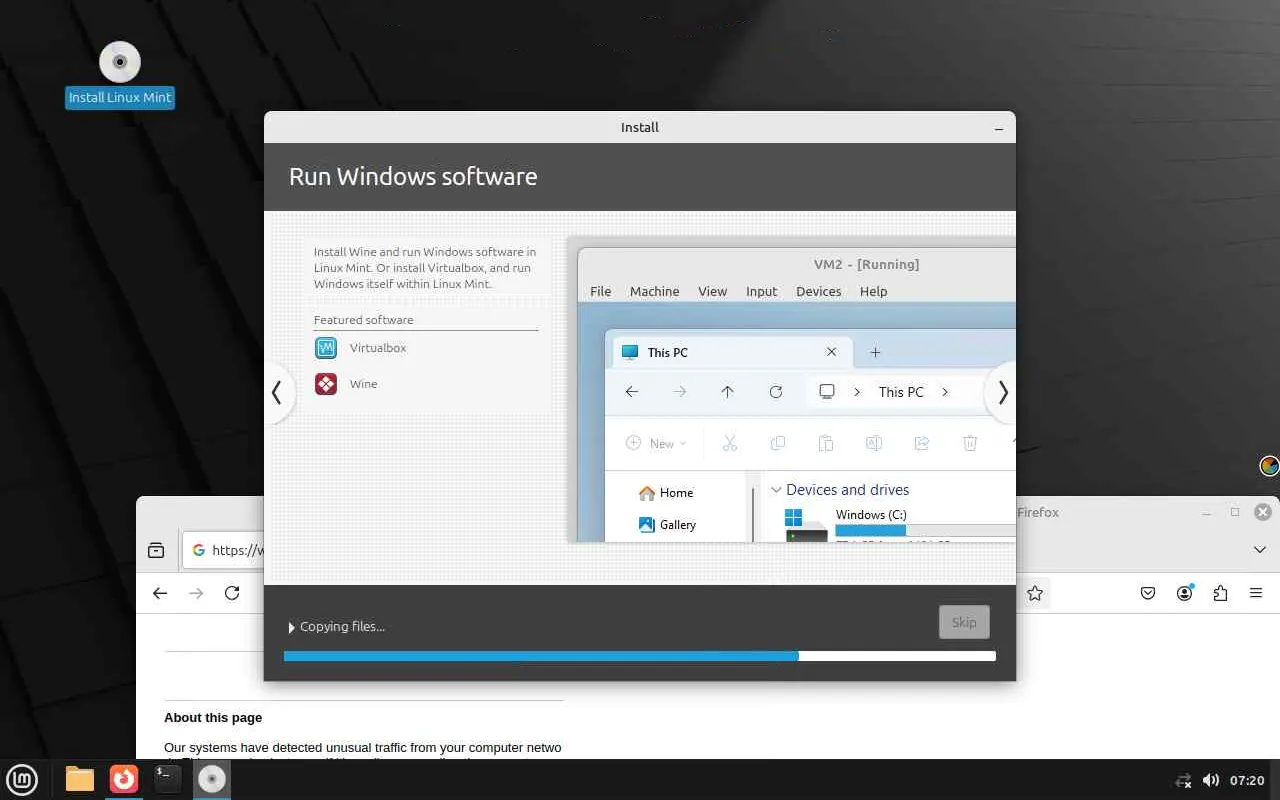Click the "About this page" heading in Firefox
Viewport: 1280px width, 800px height.
(x=213, y=717)
